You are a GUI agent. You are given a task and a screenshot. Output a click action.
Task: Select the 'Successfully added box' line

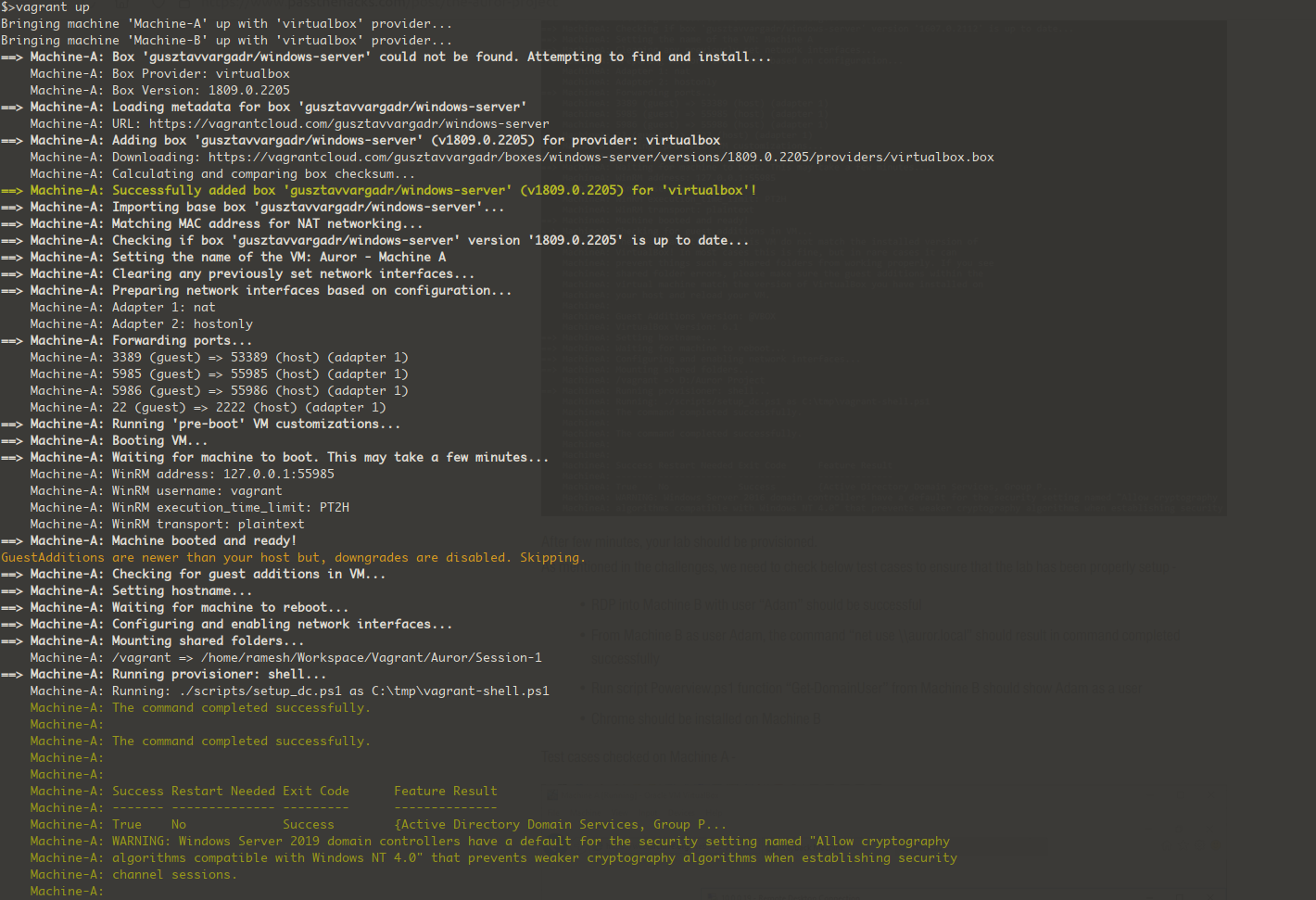(379, 191)
